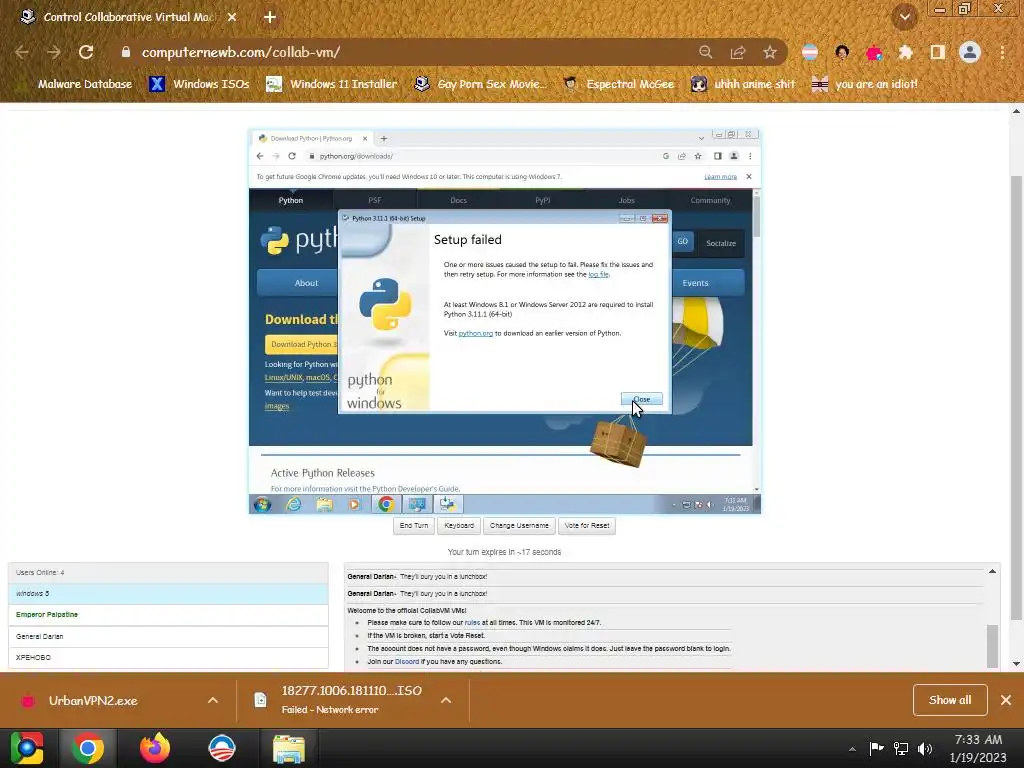Reload the CollabVM page
This screenshot has width=1024, height=768.
click(x=86, y=52)
